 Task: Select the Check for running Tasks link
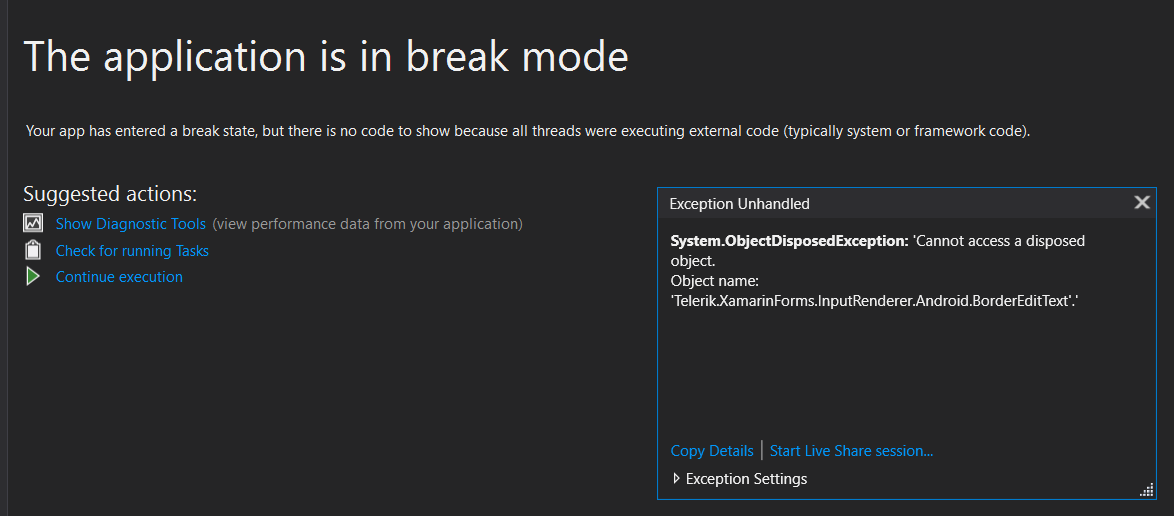pyautogui.click(x=132, y=251)
